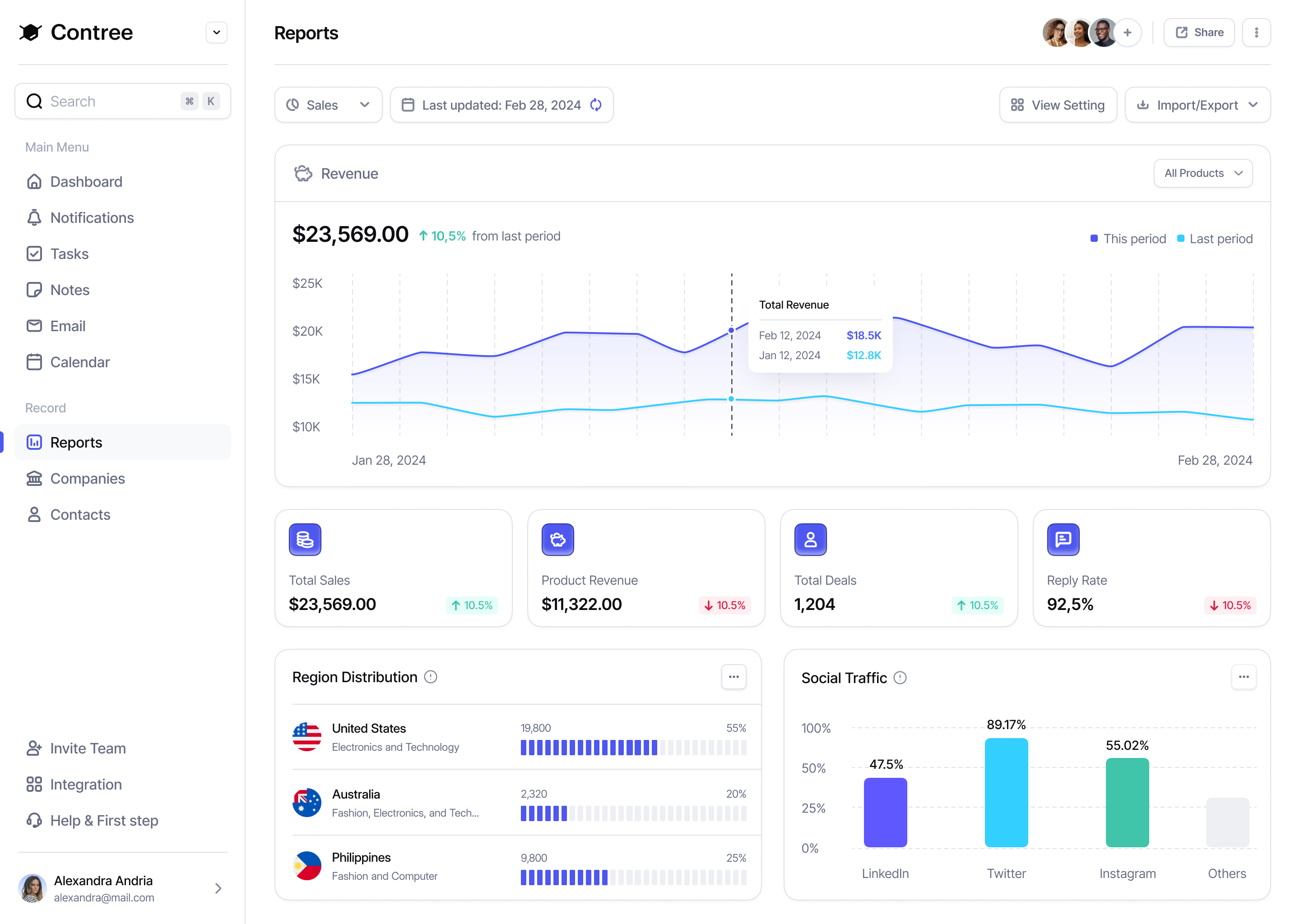Screen dimensions: 1300x924
Task: Click the Total Sales coins icon
Action: tap(305, 540)
